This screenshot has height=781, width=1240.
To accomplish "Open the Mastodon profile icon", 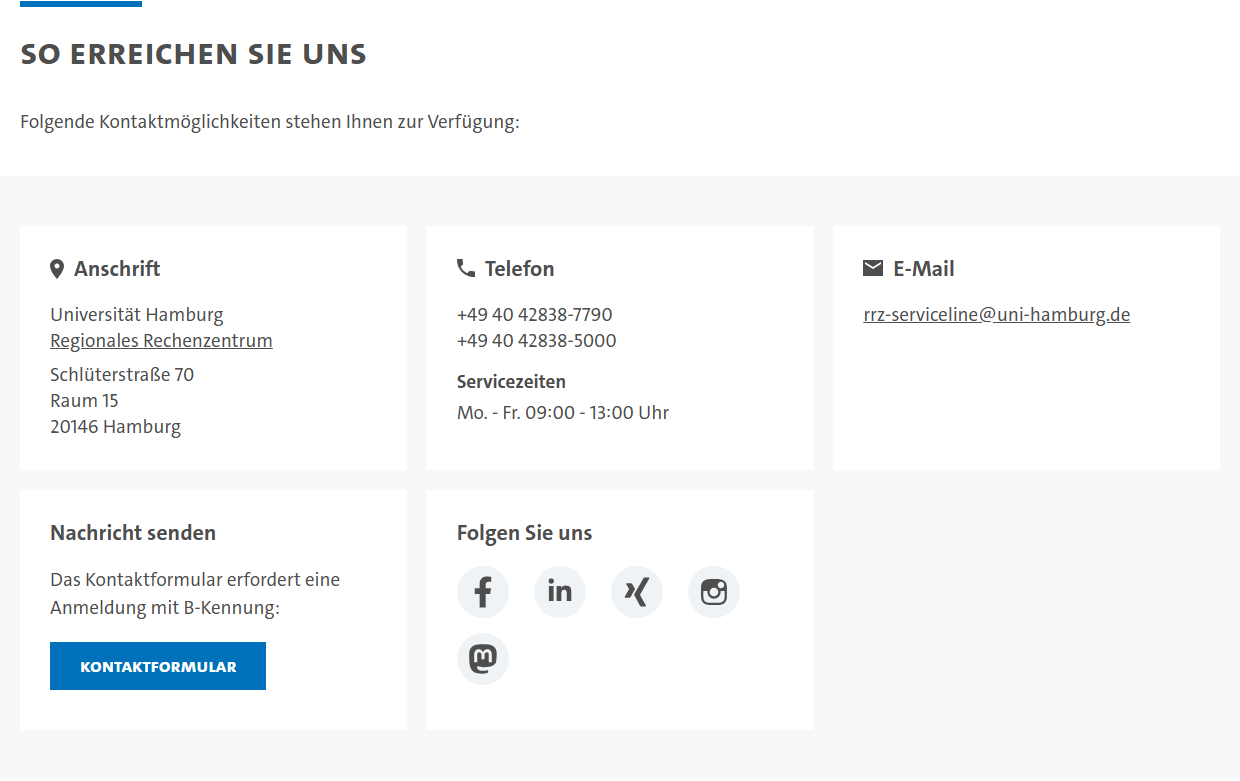I will [x=483, y=659].
